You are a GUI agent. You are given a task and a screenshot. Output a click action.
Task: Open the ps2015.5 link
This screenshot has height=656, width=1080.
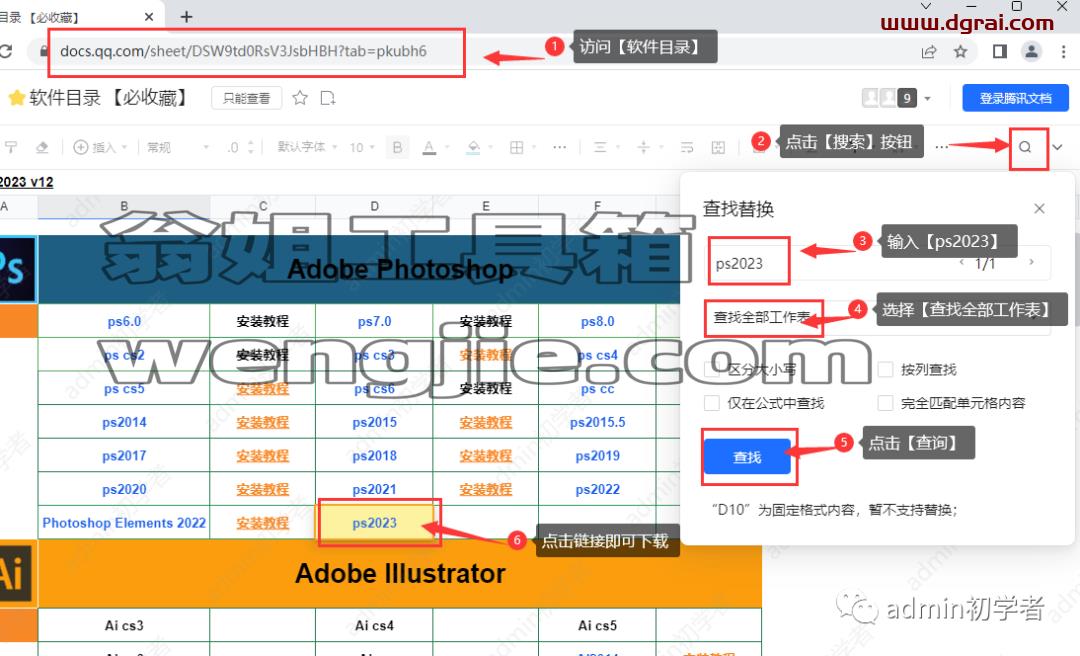pos(598,422)
